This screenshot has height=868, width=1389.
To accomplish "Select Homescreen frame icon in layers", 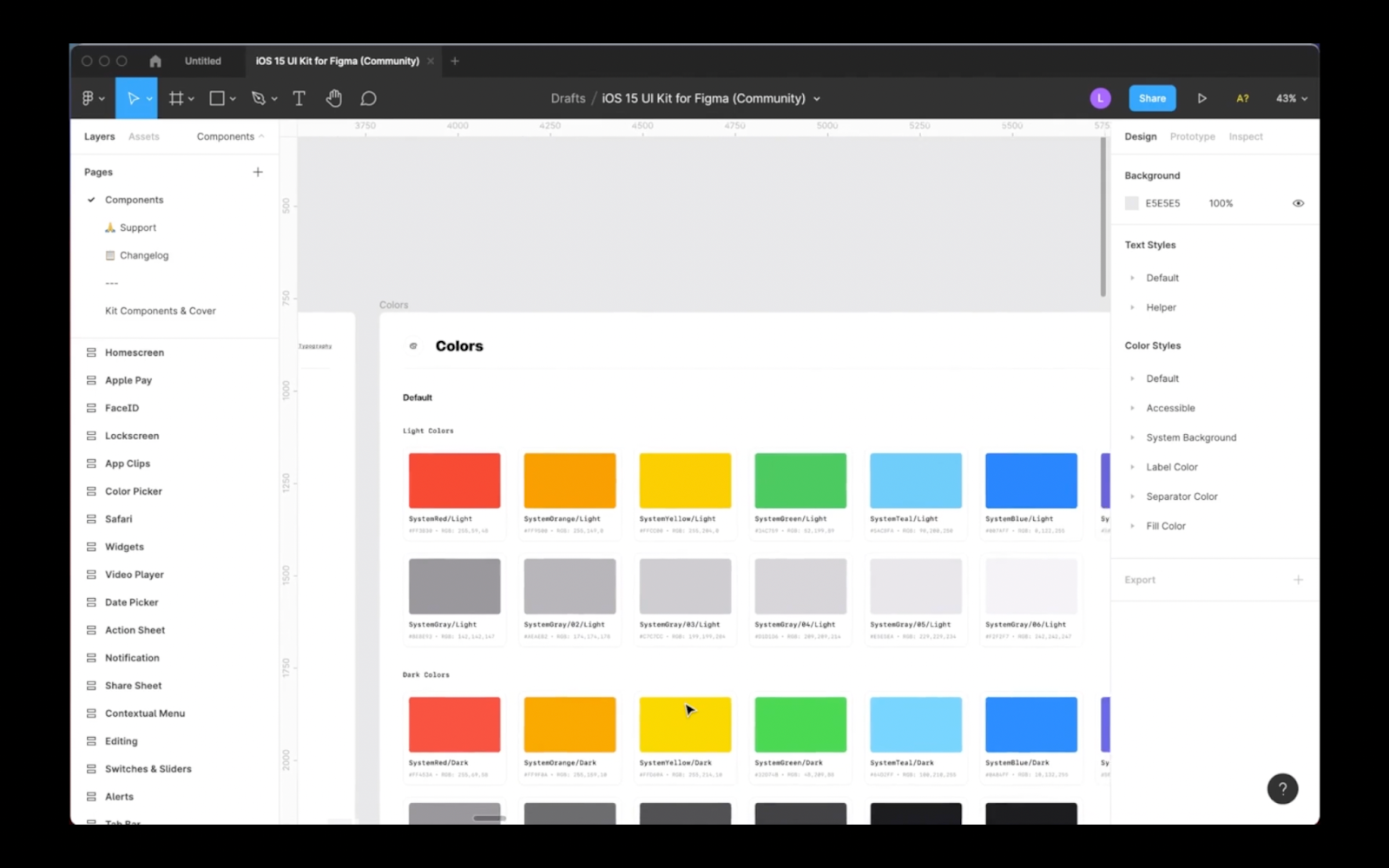I will 91,352.
